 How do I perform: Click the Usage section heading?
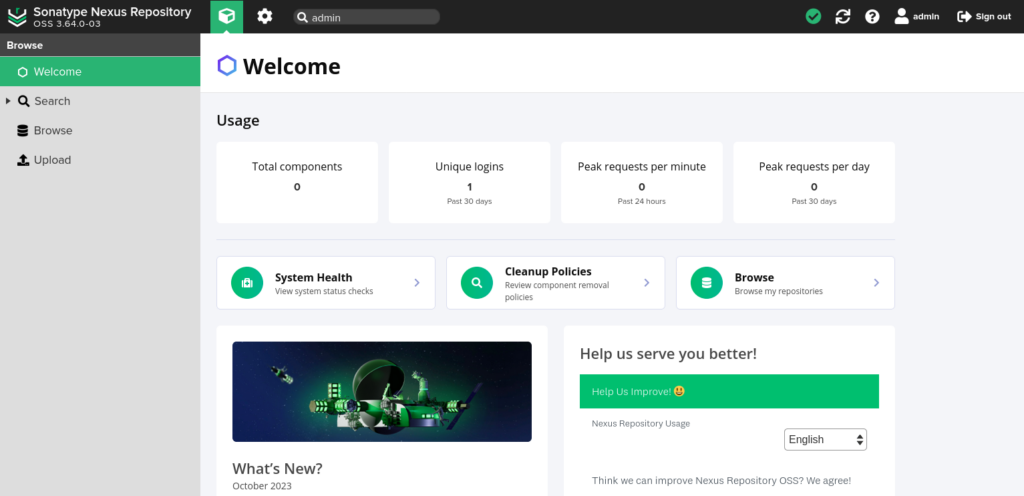pos(238,121)
